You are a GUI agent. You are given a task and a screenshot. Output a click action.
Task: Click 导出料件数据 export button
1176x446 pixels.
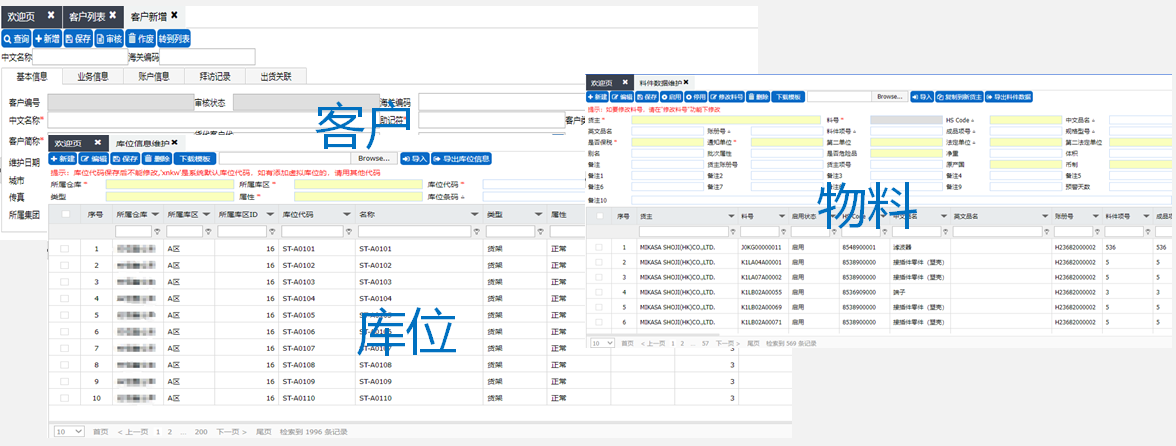point(1010,97)
